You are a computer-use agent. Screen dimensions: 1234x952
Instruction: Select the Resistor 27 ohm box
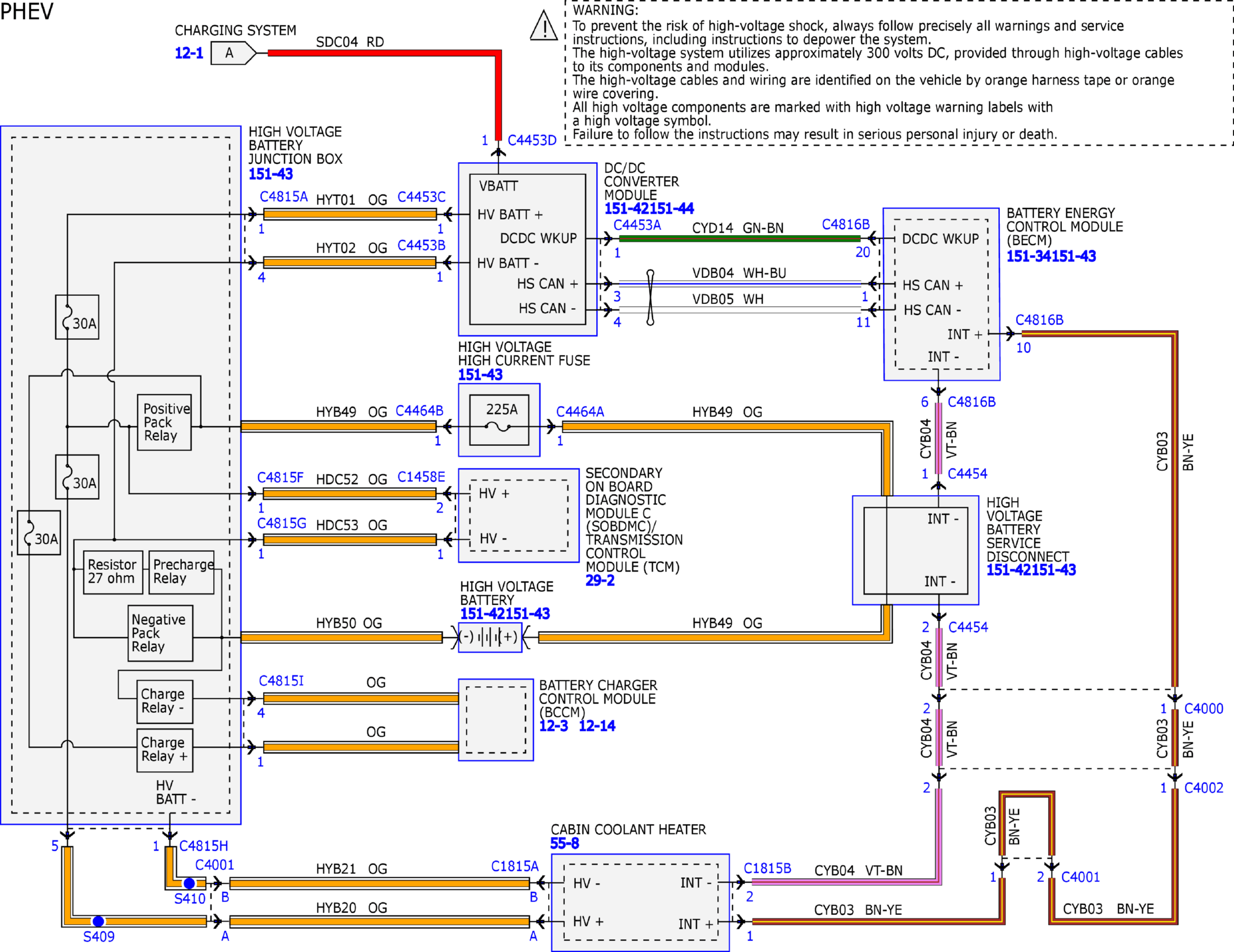(x=114, y=572)
